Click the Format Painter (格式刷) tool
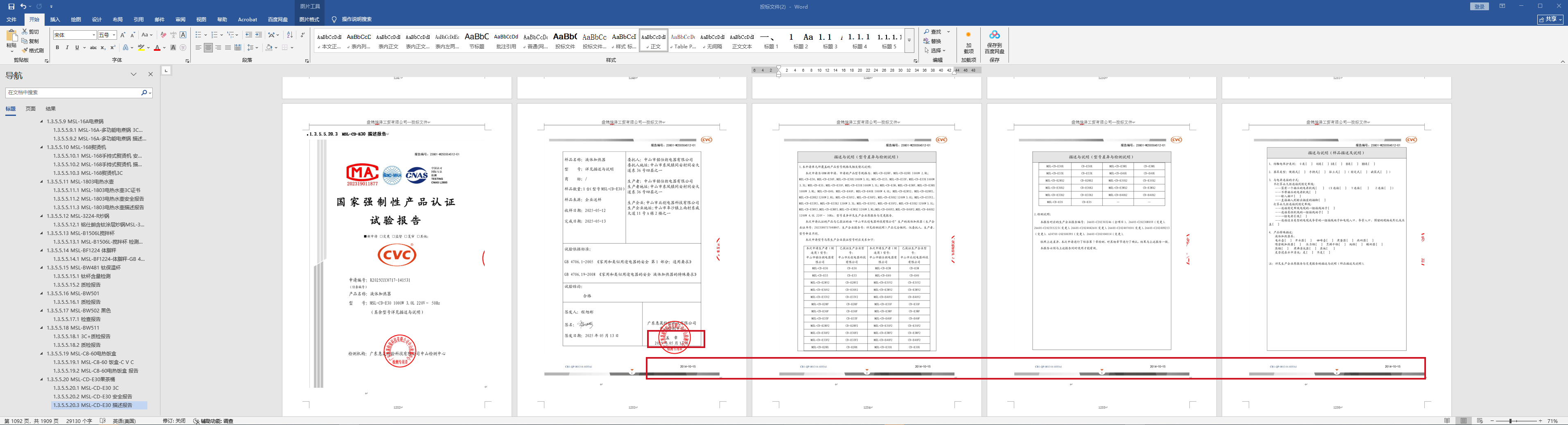 pyautogui.click(x=33, y=50)
